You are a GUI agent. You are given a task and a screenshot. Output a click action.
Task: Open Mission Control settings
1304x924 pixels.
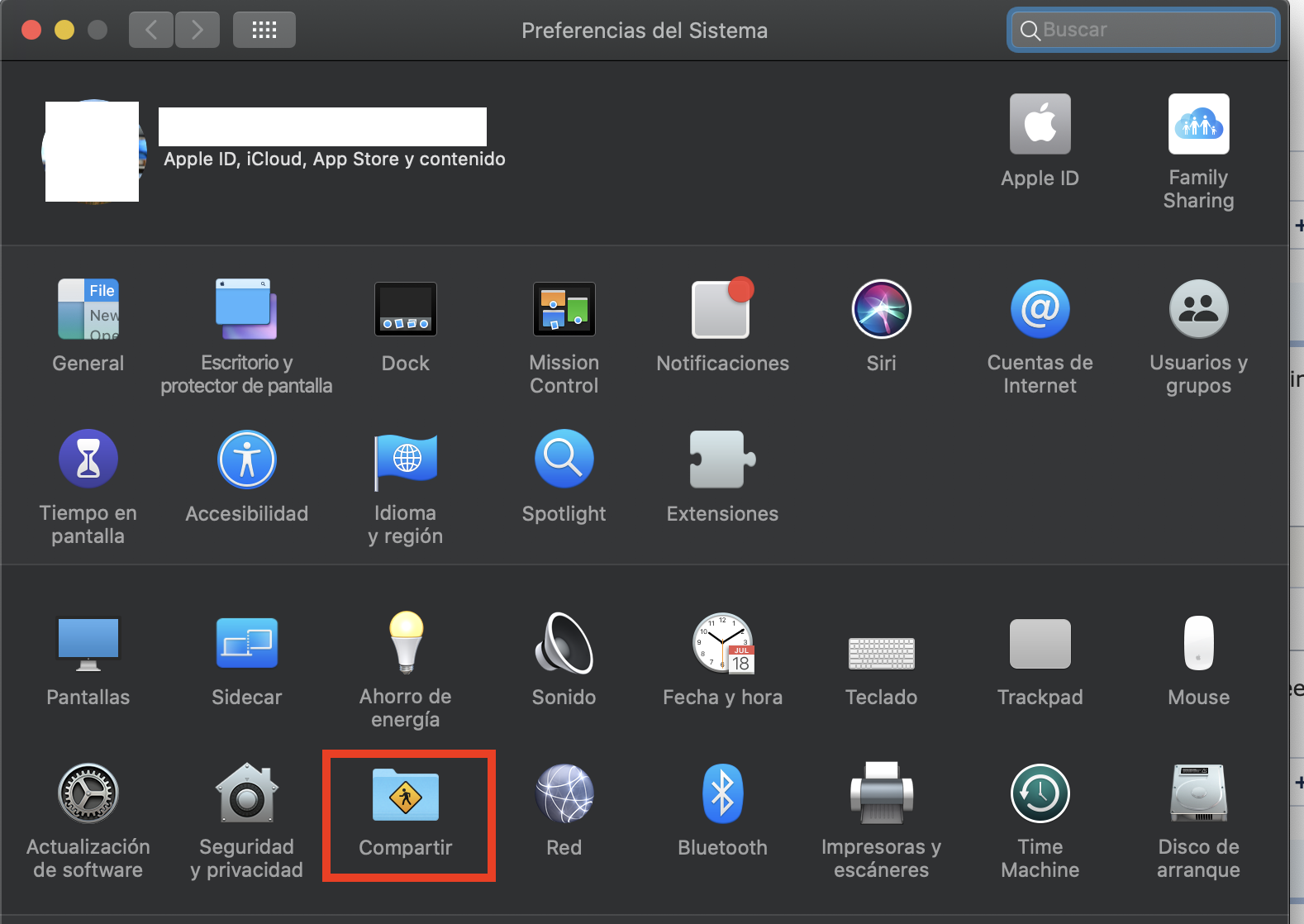coord(564,309)
